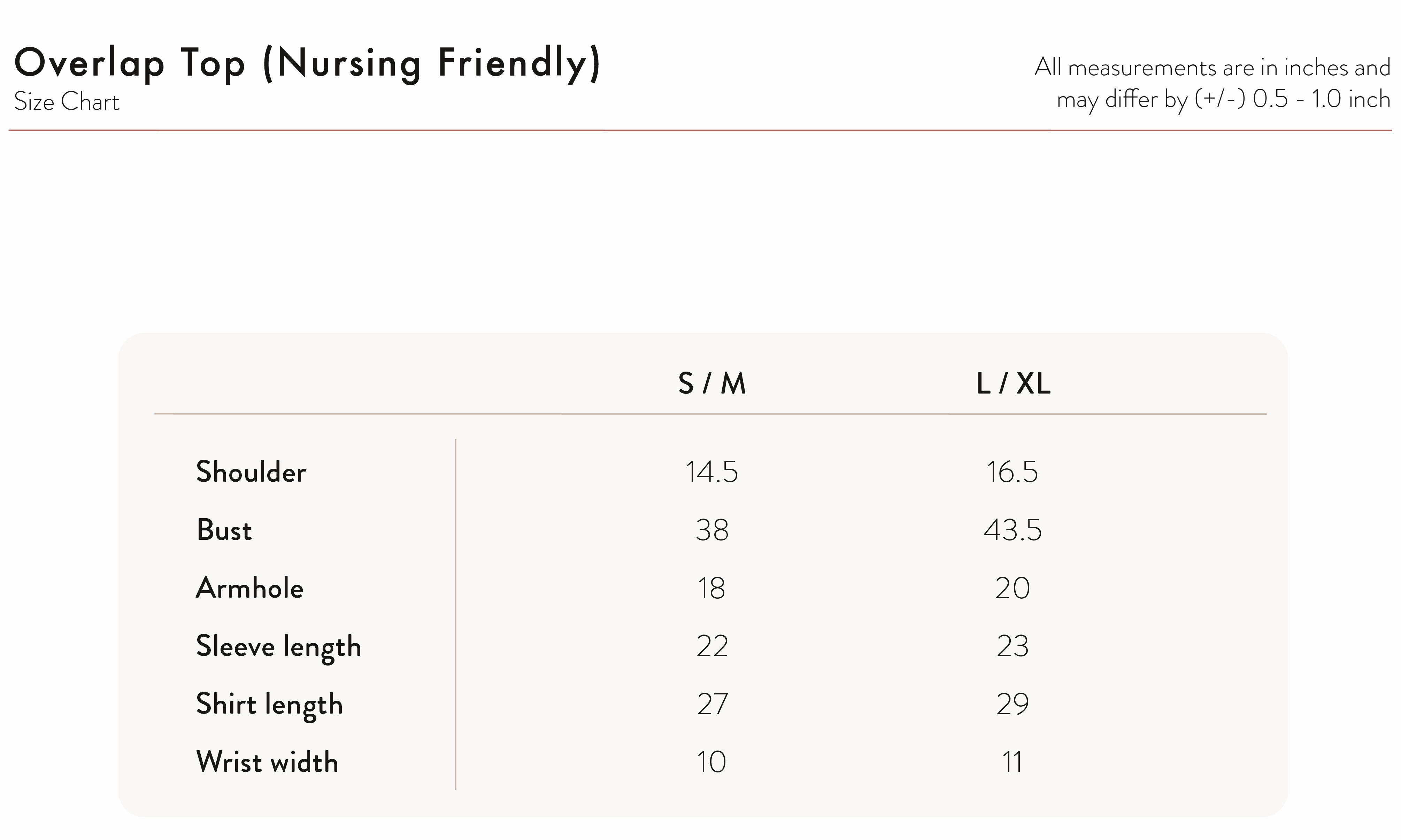Select the 16.5 shoulder value for L/XL
Image resolution: width=1401 pixels, height=840 pixels.
(1013, 472)
